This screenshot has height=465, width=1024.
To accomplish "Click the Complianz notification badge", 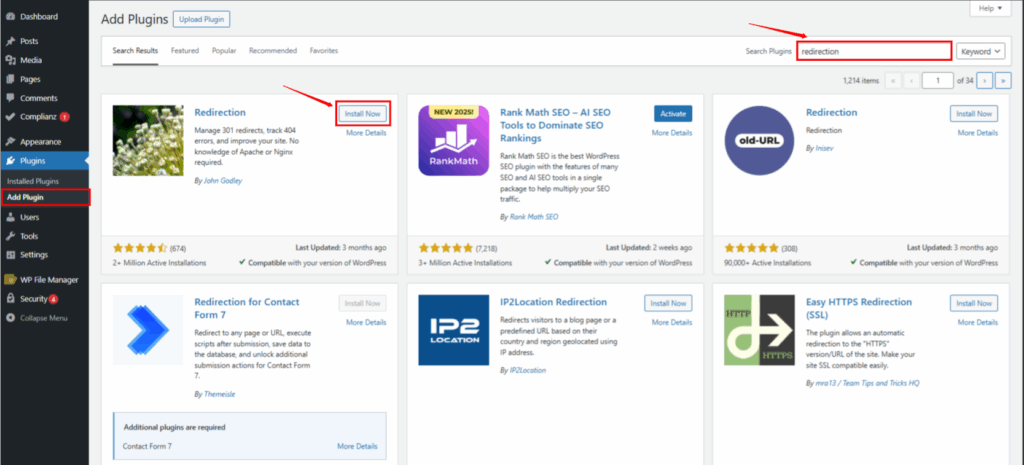I will pyautogui.click(x=65, y=118).
